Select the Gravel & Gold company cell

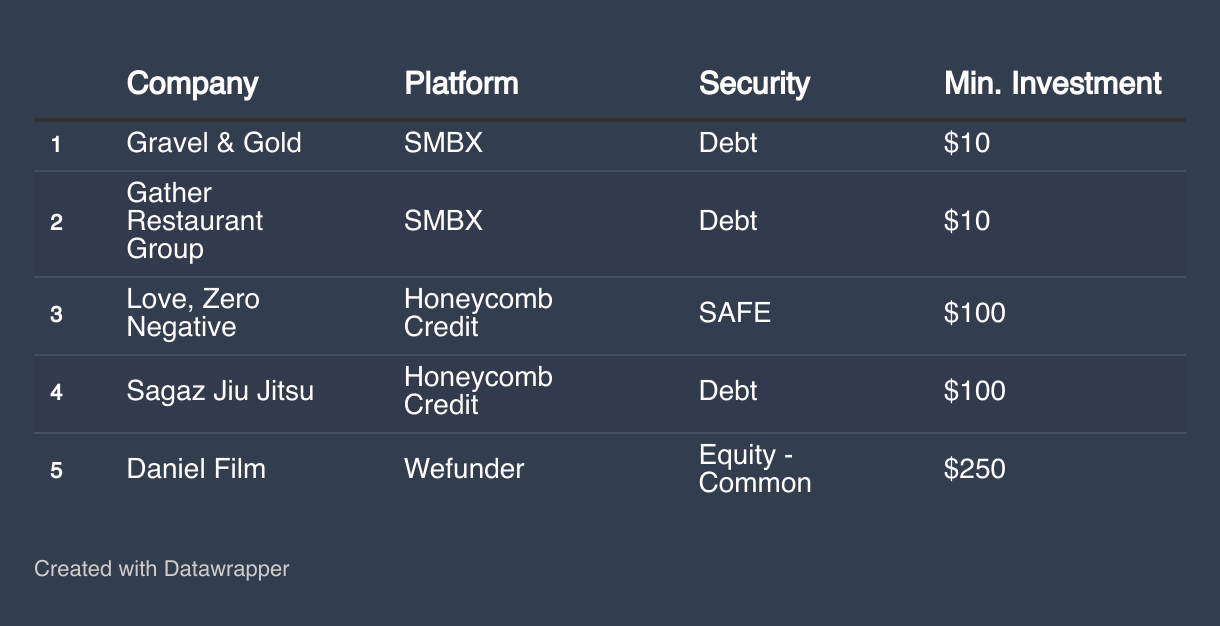click(x=214, y=143)
